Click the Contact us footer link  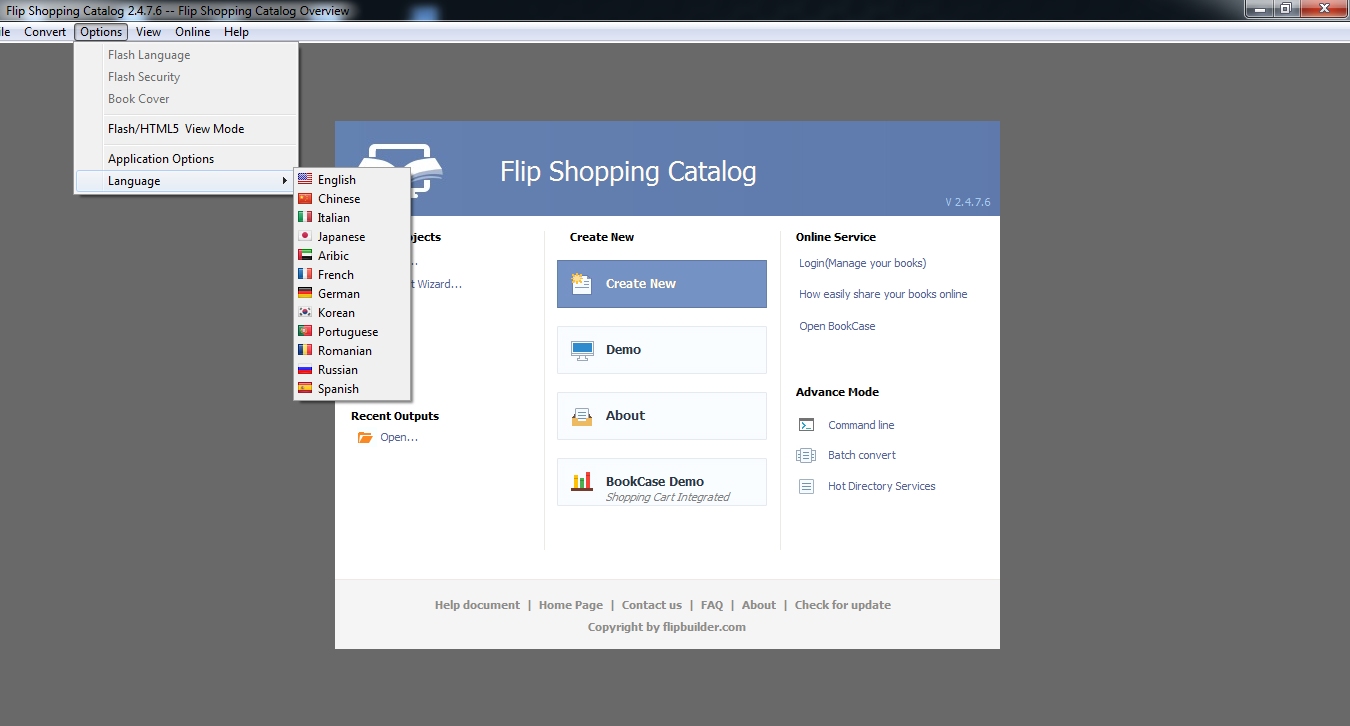coord(652,605)
